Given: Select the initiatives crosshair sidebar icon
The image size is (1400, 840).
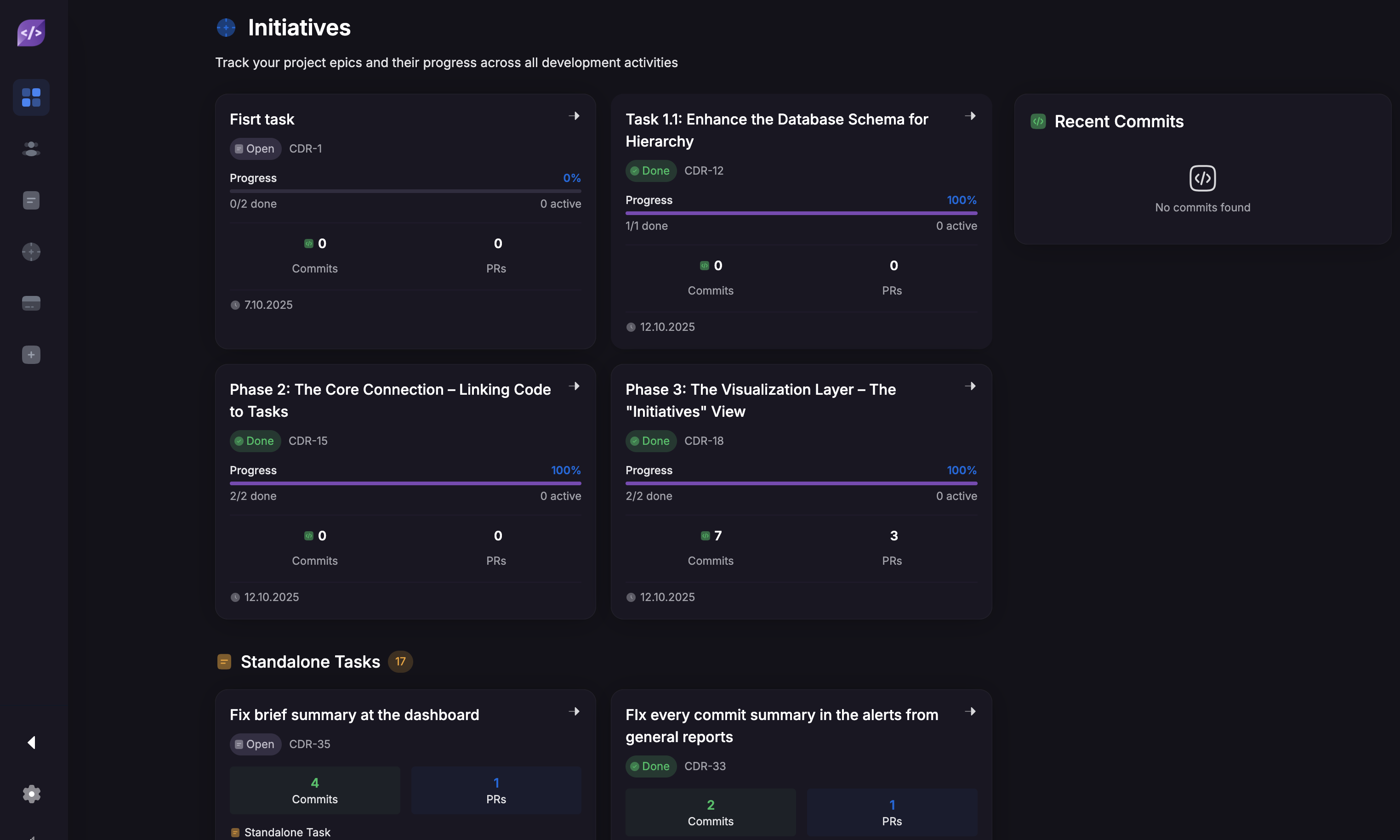Looking at the screenshot, I should (31, 251).
